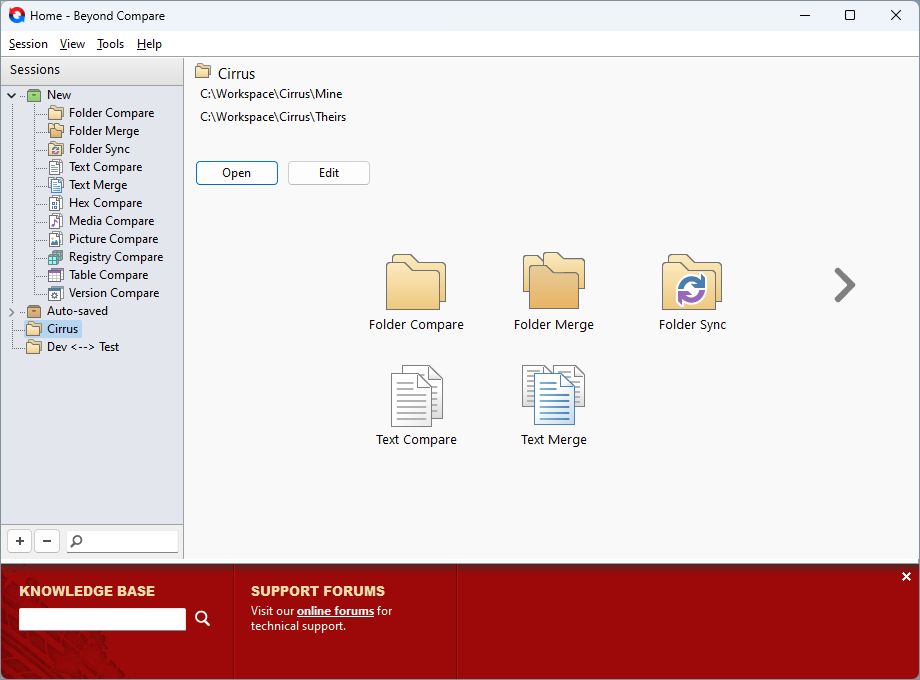The image size is (920, 680).
Task: Click the Folder Sync icon with arrows
Action: click(x=691, y=283)
